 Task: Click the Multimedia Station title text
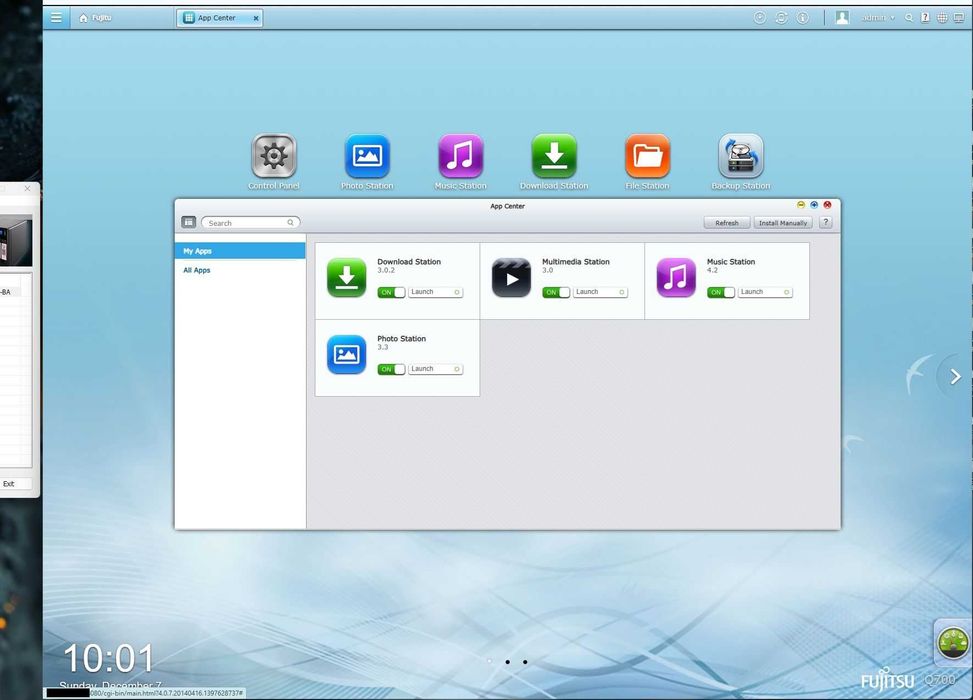[576, 262]
